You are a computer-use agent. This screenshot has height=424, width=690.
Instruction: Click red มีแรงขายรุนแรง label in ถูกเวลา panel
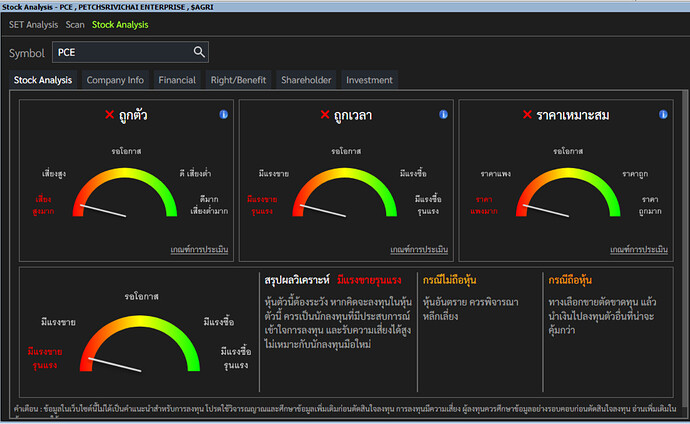coord(262,205)
